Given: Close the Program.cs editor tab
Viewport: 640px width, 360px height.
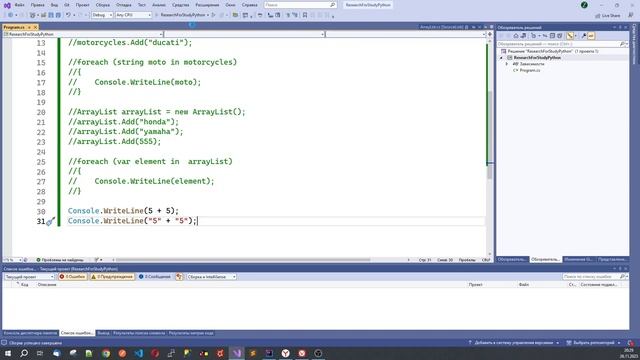Looking at the screenshot, I should [36, 27].
